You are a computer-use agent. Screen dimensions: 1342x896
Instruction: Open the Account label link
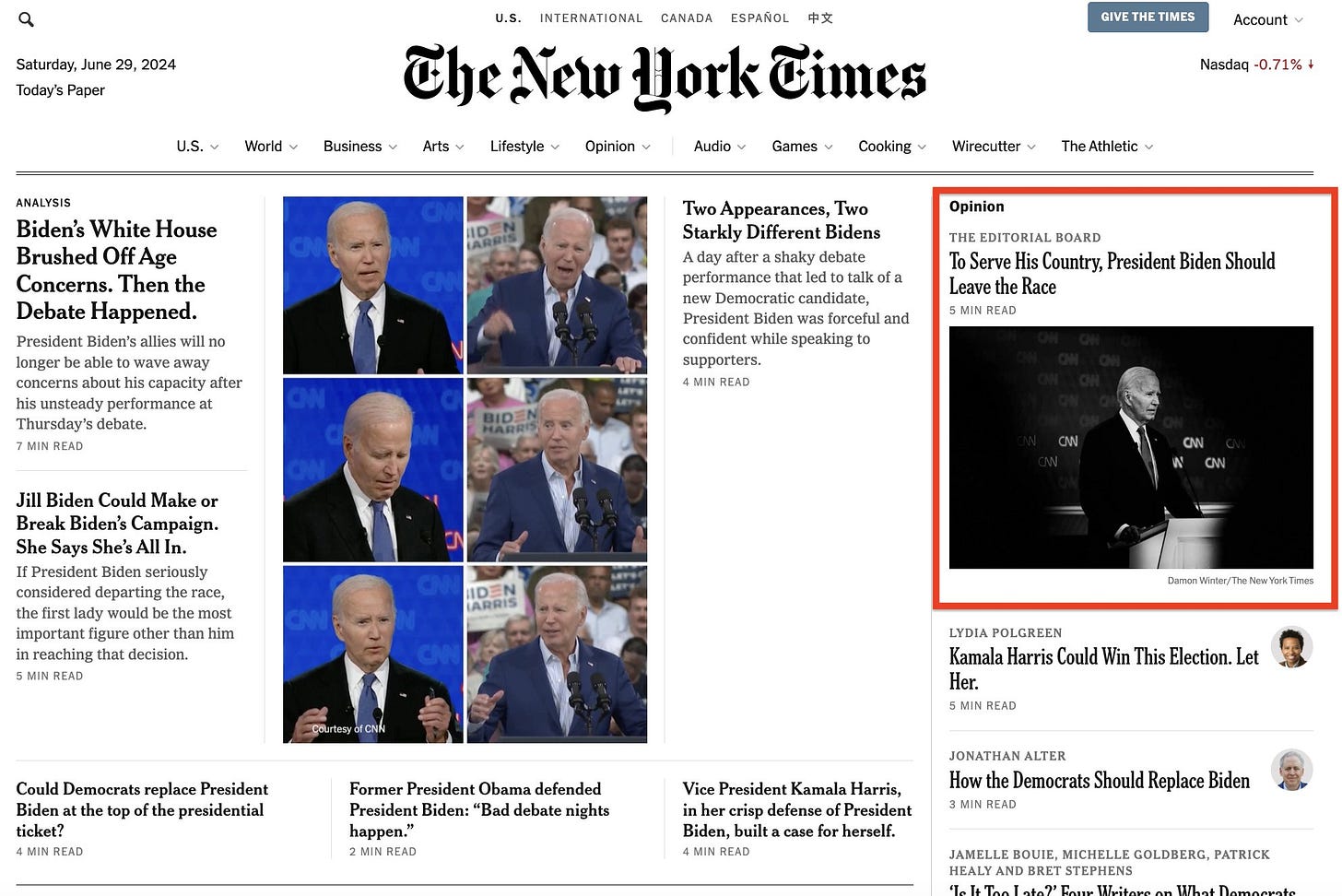(x=1260, y=20)
